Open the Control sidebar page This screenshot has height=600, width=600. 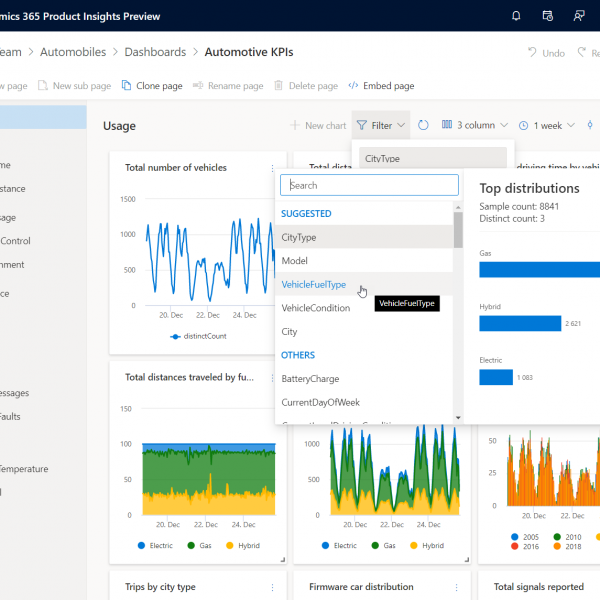15,241
